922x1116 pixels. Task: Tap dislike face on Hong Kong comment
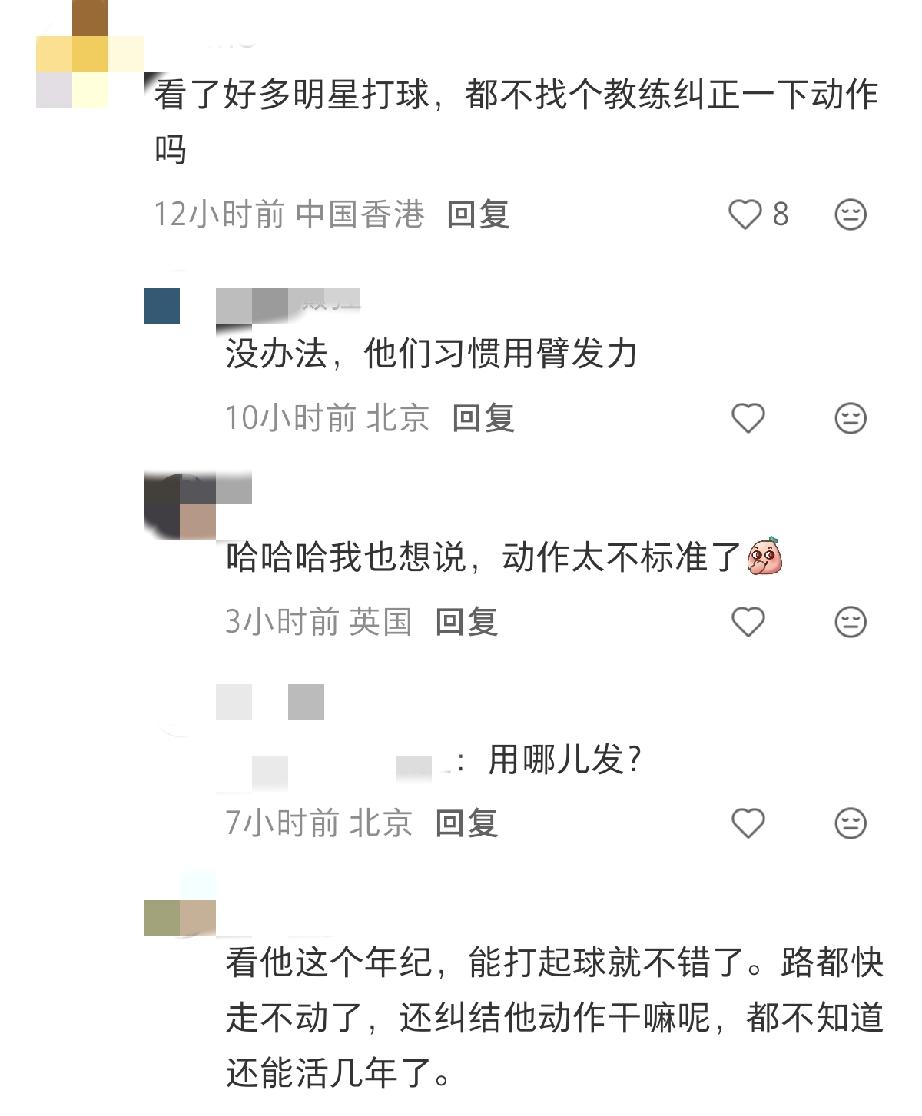tap(850, 214)
